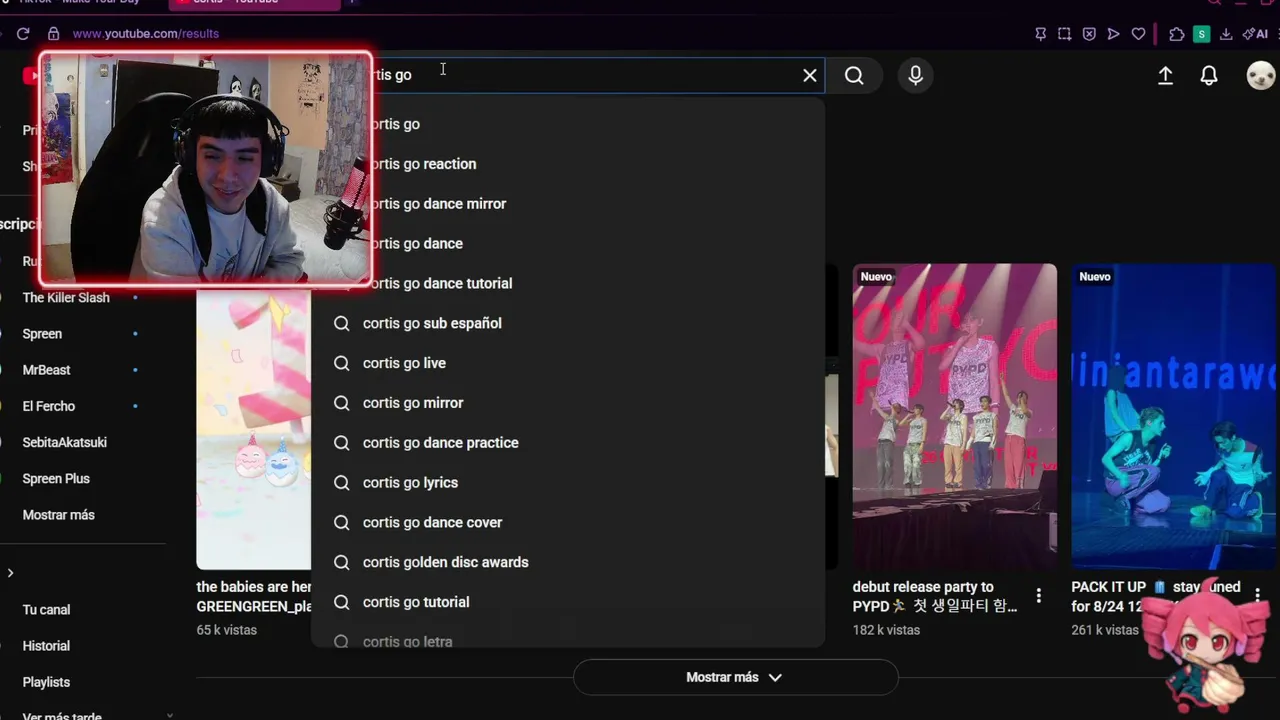Click the sidebar chevron above Tu canal
Image resolution: width=1280 pixels, height=720 pixels.
(10, 573)
